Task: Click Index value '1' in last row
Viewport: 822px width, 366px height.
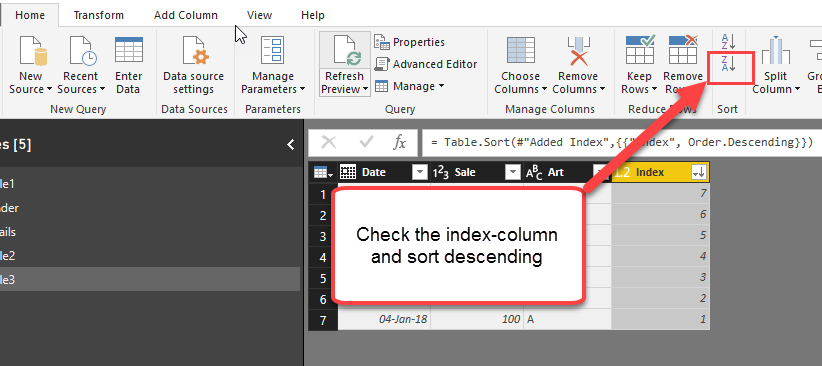Action: point(661,319)
